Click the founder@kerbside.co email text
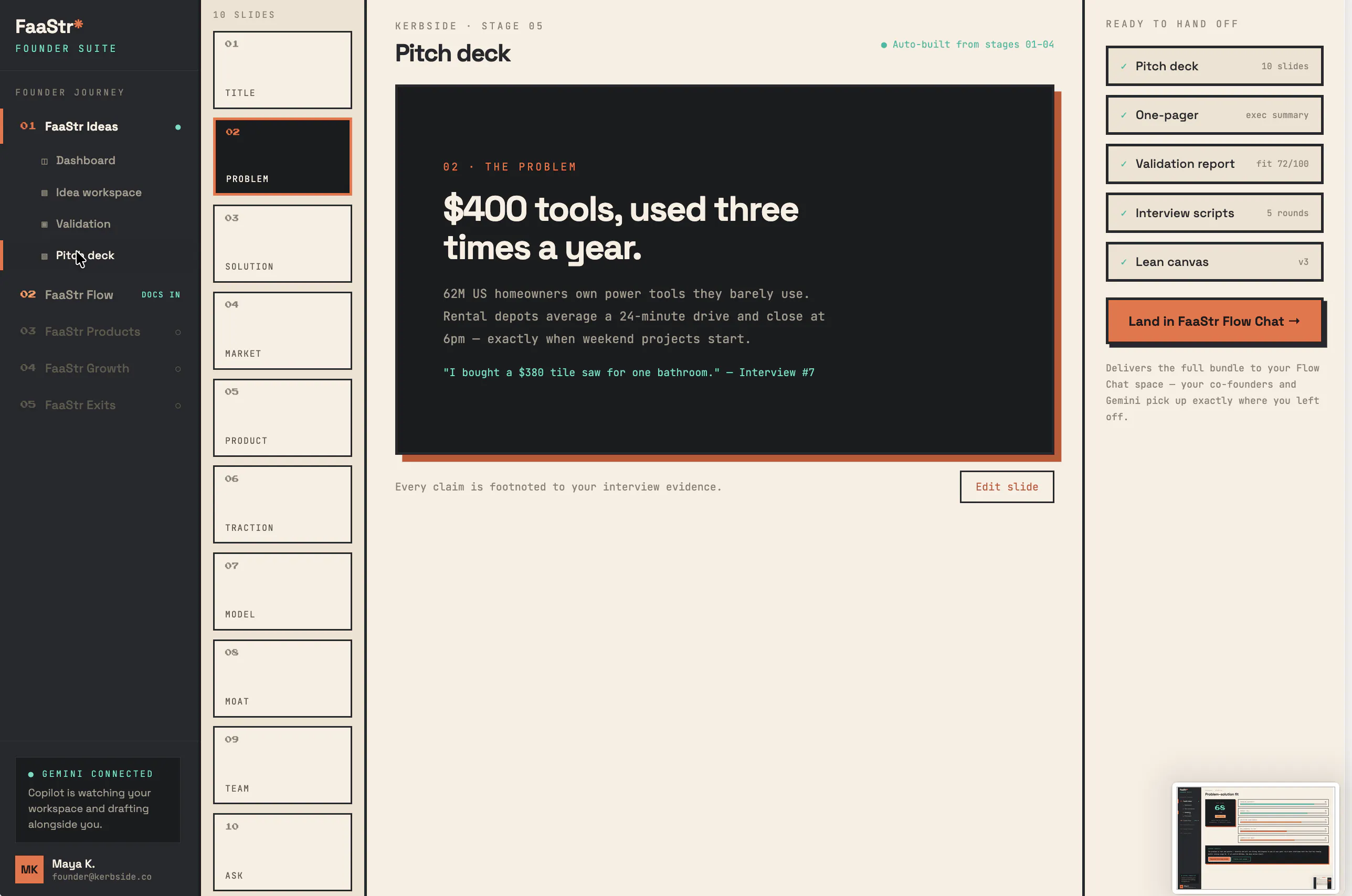The width and height of the screenshot is (1352, 896). (x=102, y=877)
